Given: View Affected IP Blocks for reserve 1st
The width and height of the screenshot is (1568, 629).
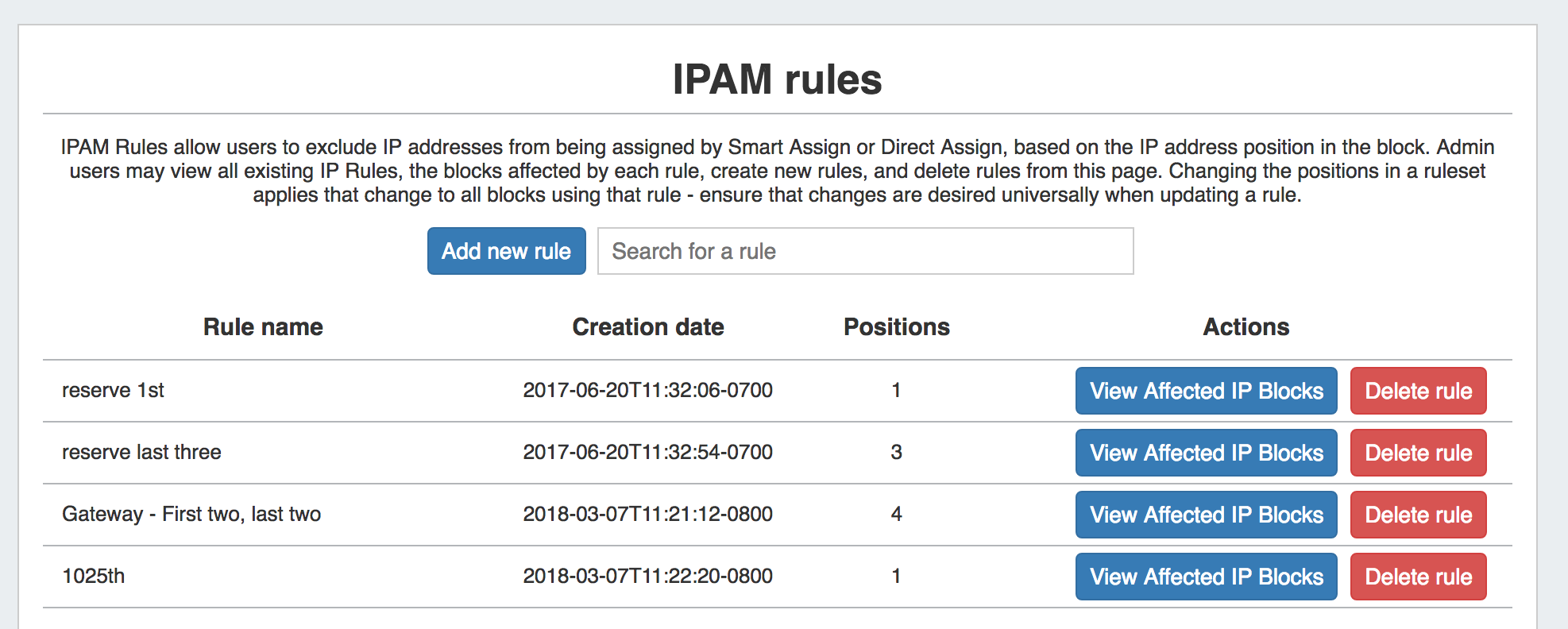Looking at the screenshot, I should coord(1206,391).
